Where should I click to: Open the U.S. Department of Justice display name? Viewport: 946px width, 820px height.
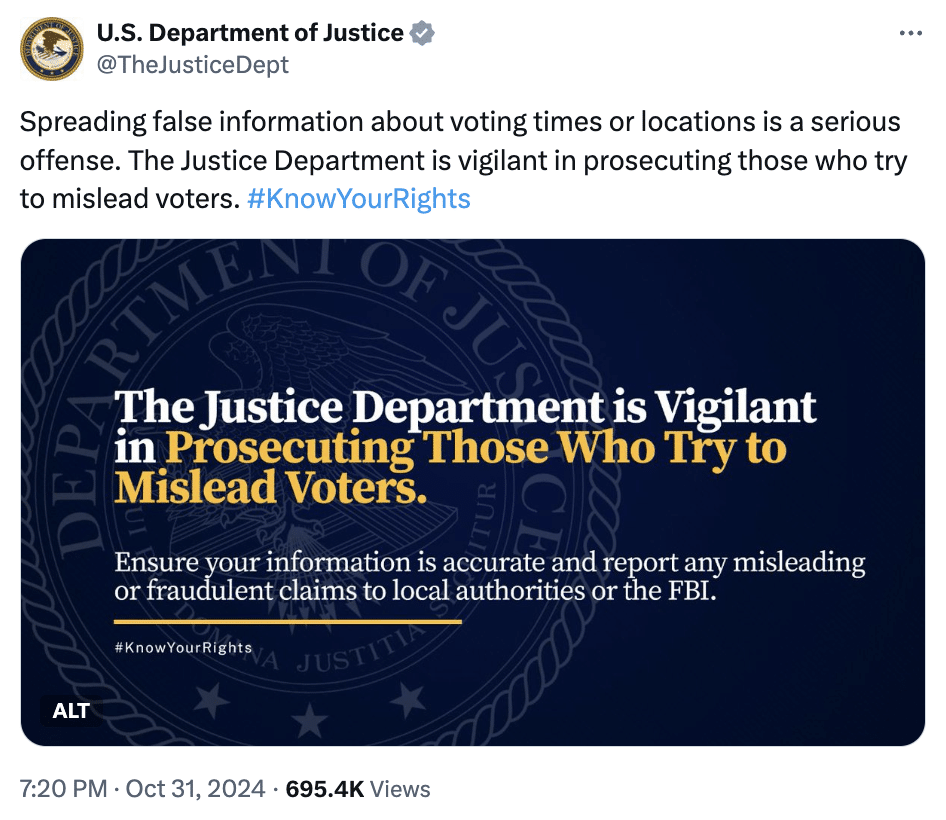(249, 33)
